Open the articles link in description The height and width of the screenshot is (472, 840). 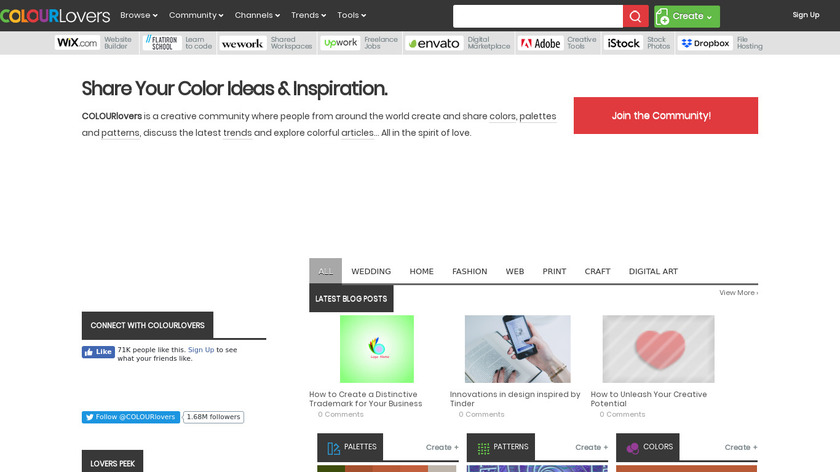click(x=357, y=132)
